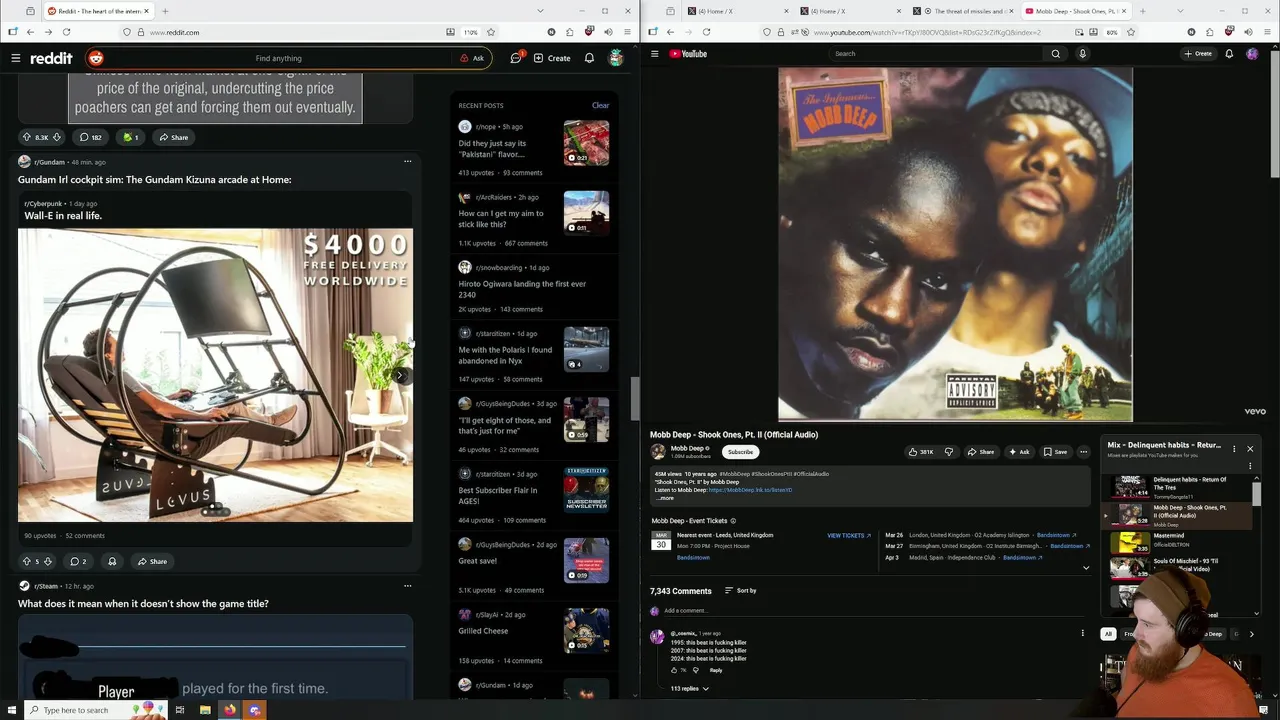Open the r/Gundam subreddit link

[x=49, y=162]
